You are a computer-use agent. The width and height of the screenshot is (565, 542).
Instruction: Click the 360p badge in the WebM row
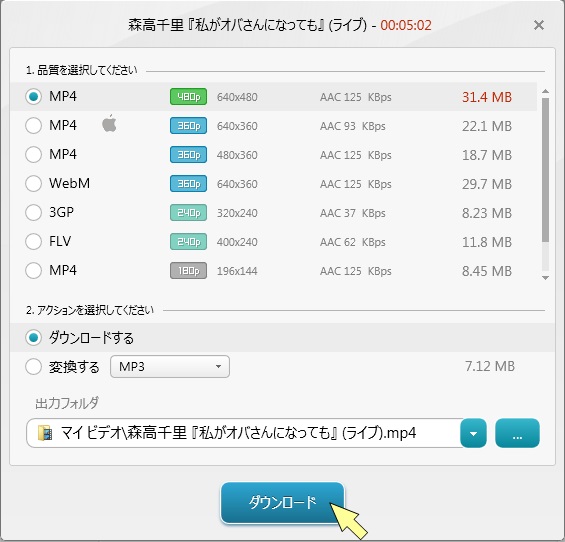[188, 183]
